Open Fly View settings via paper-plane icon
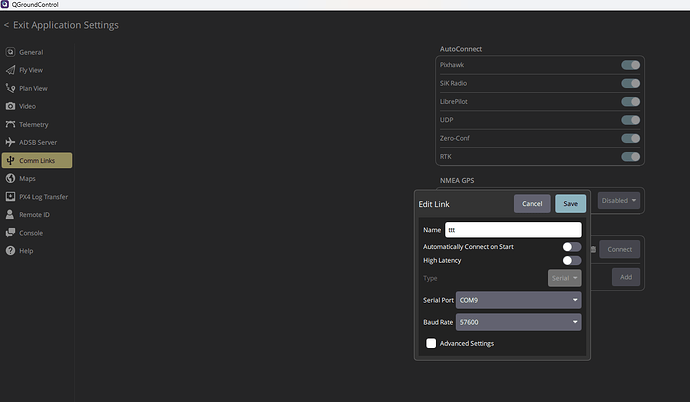Image resolution: width=690 pixels, height=402 pixels. click(10, 70)
